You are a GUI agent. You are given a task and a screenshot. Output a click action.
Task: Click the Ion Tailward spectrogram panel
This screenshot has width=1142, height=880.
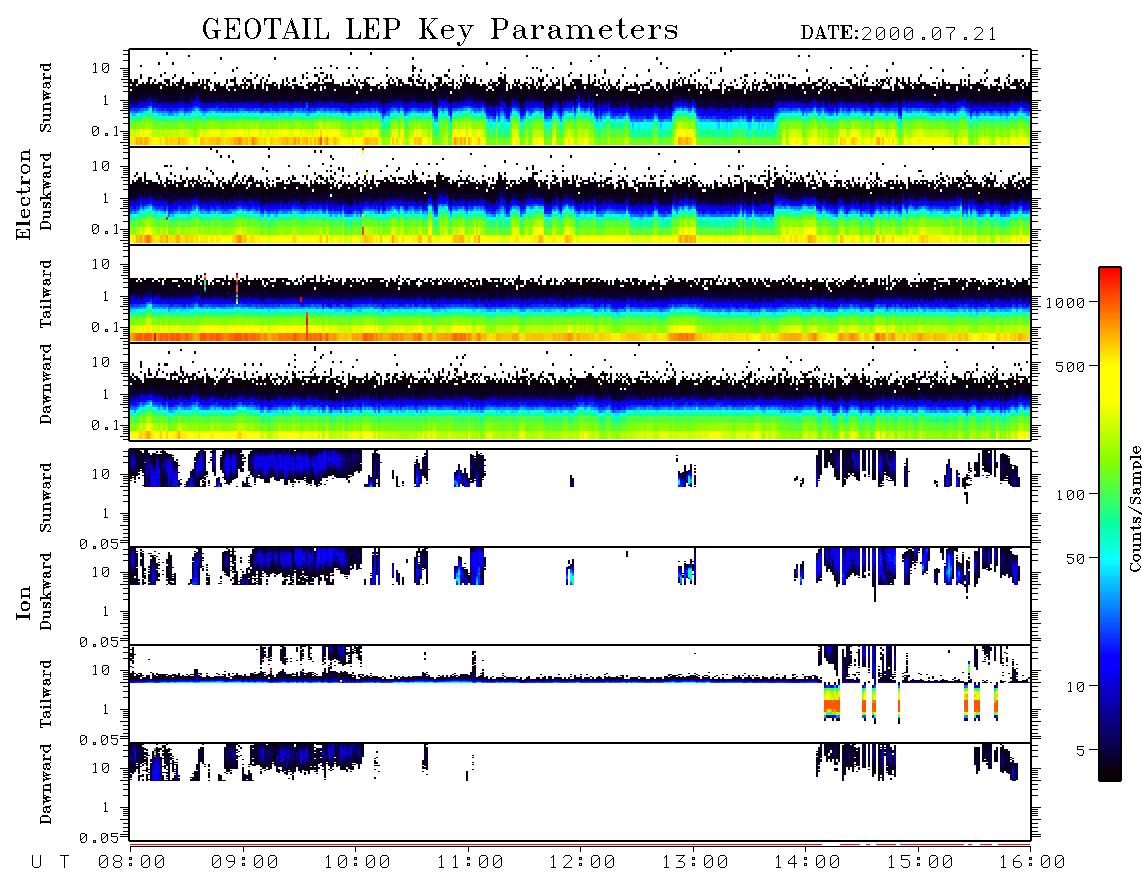580,694
